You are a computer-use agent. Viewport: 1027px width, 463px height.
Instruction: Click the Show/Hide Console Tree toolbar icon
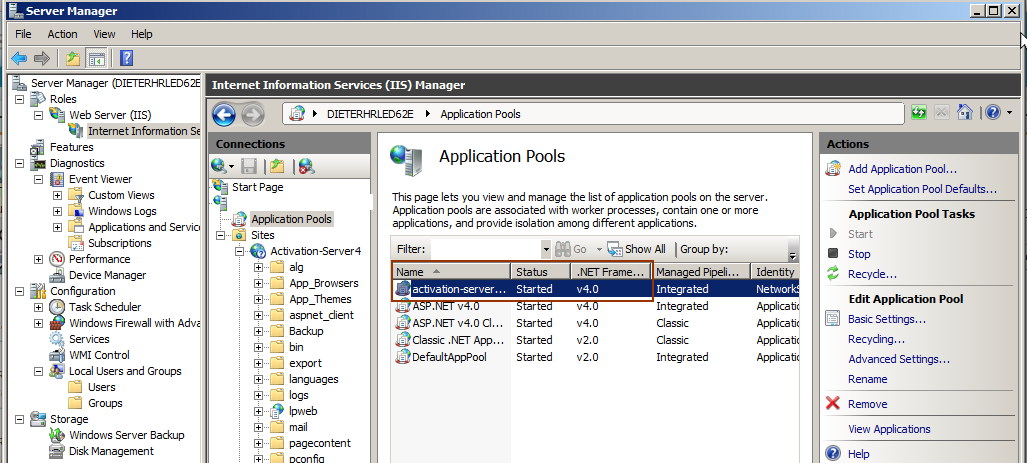(97, 58)
